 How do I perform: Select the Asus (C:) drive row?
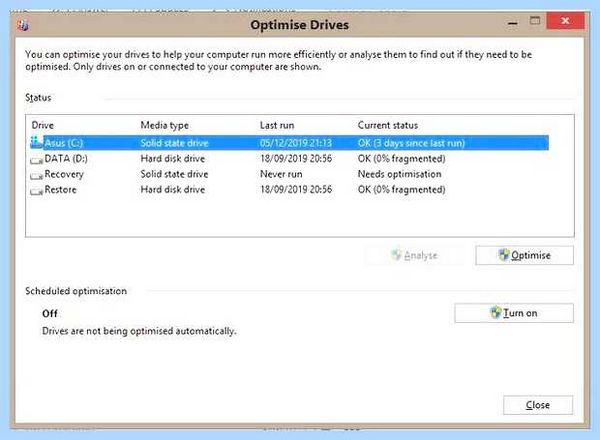pyautogui.click(x=289, y=143)
